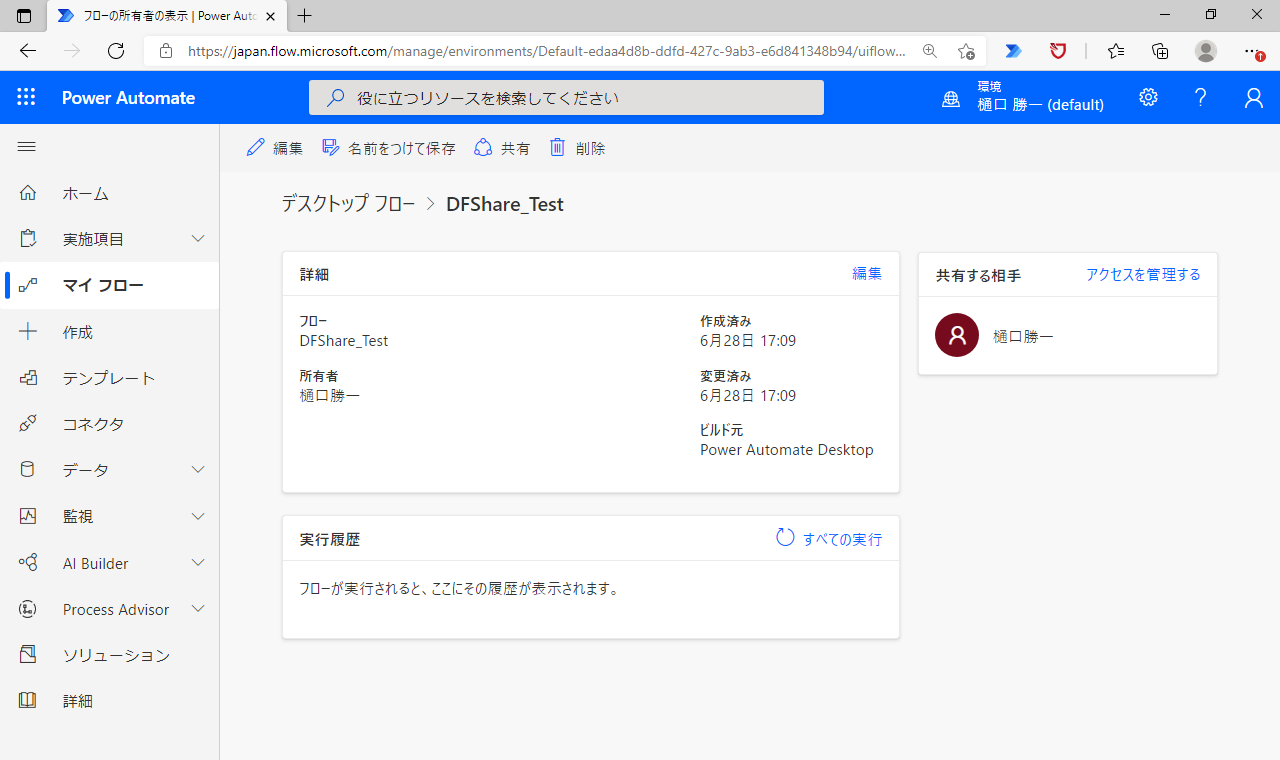This screenshot has height=760, width=1280.
Task: Open the browser zoom magnifier icon
Action: point(930,51)
